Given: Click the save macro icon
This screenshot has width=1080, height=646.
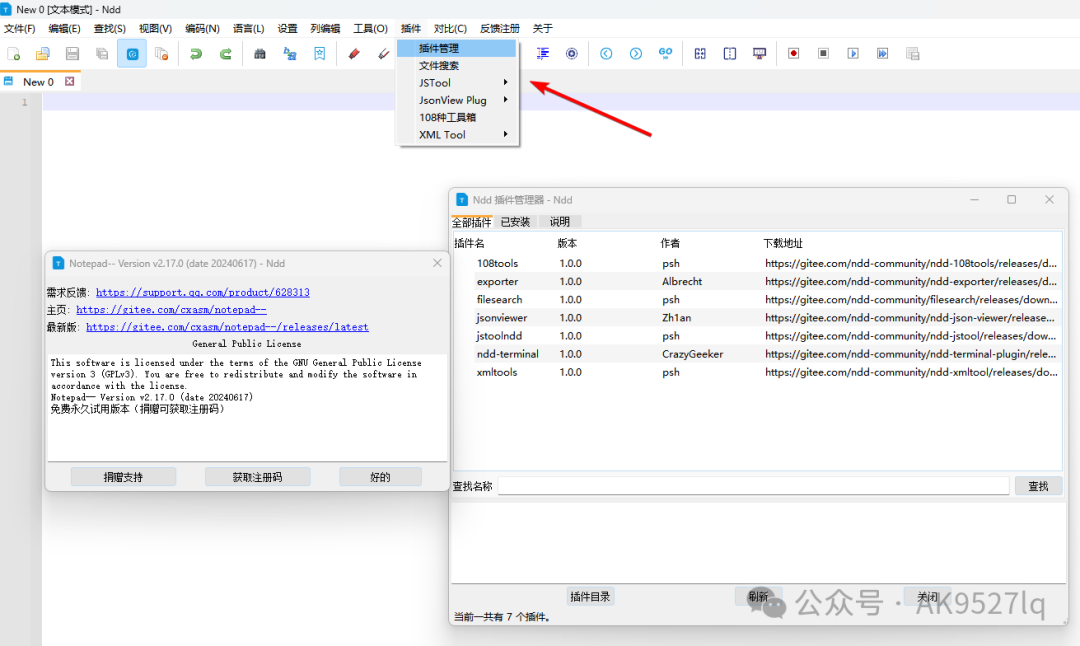Looking at the screenshot, I should point(913,54).
